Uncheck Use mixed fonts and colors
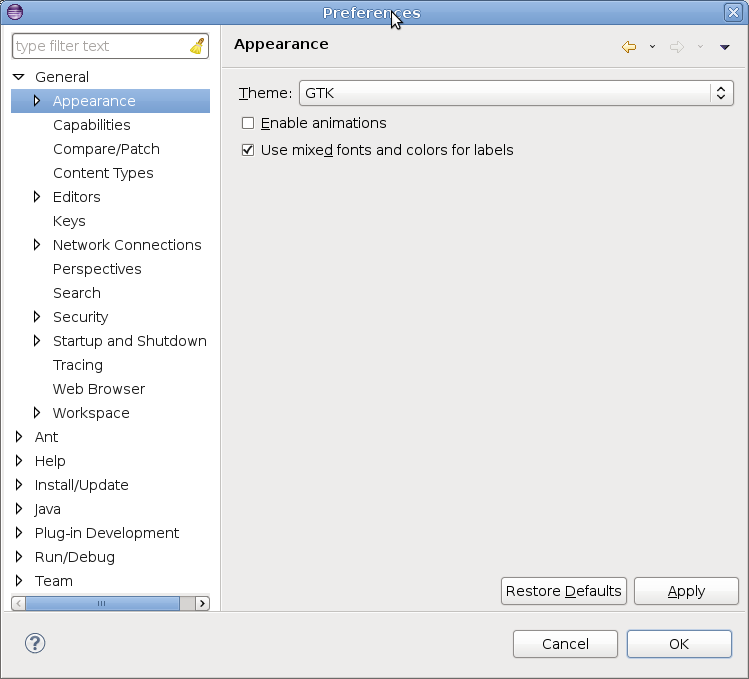 pyautogui.click(x=248, y=150)
